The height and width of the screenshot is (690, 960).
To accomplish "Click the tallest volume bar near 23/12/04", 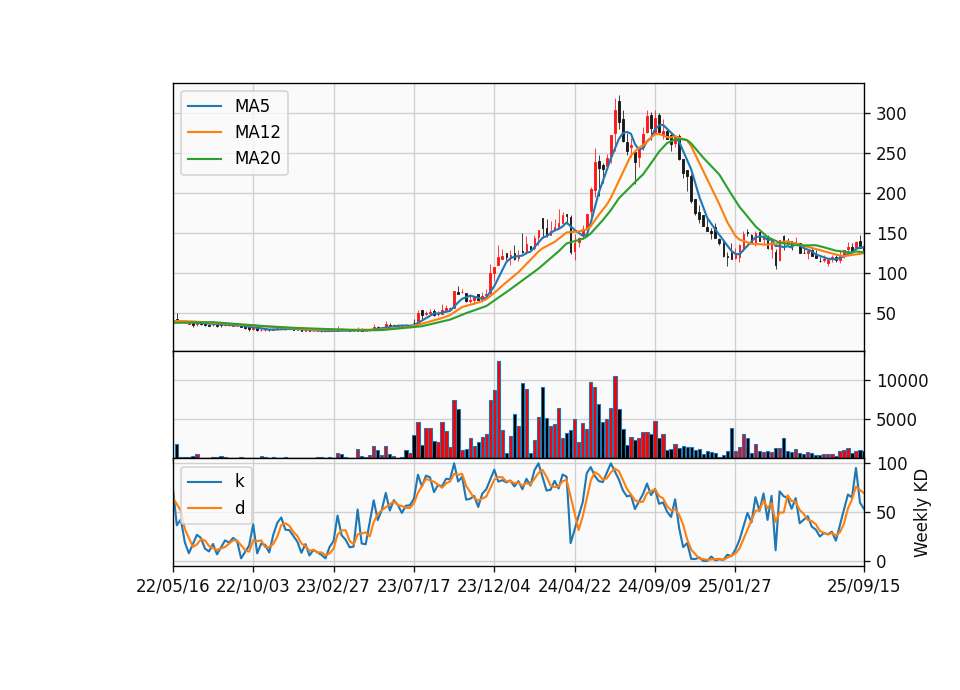I will [499, 410].
